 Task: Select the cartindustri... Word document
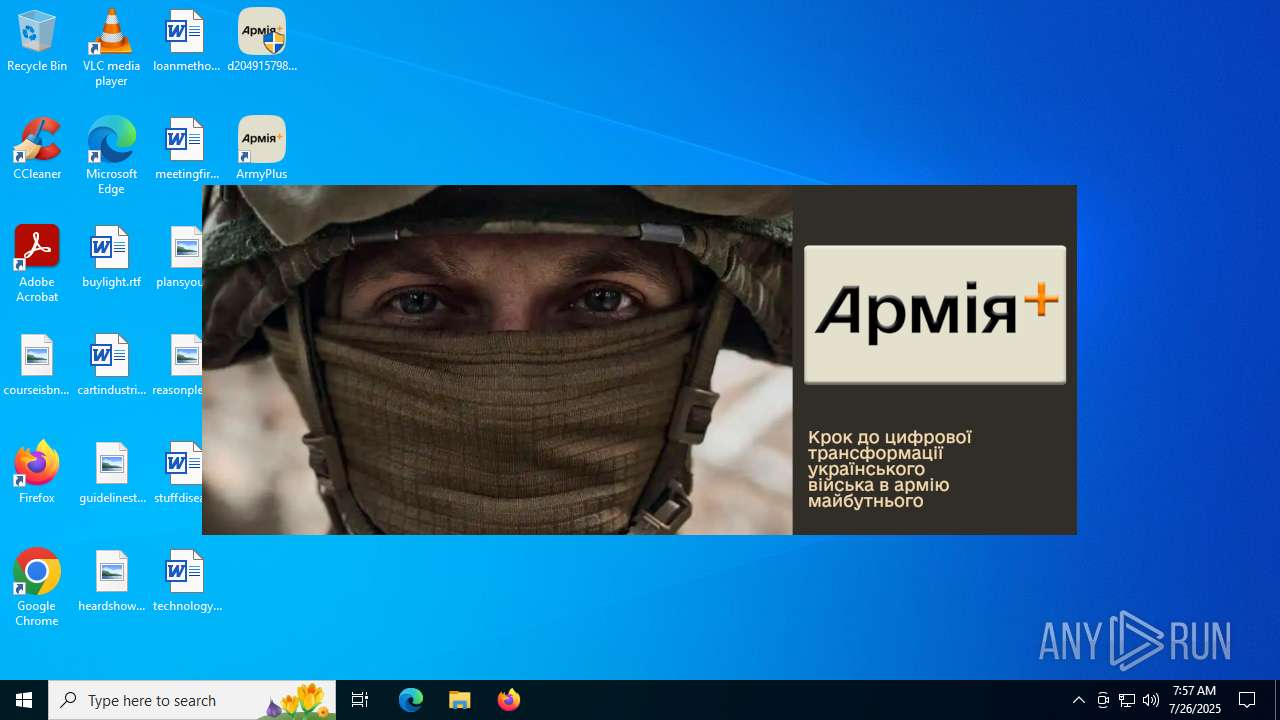(111, 366)
